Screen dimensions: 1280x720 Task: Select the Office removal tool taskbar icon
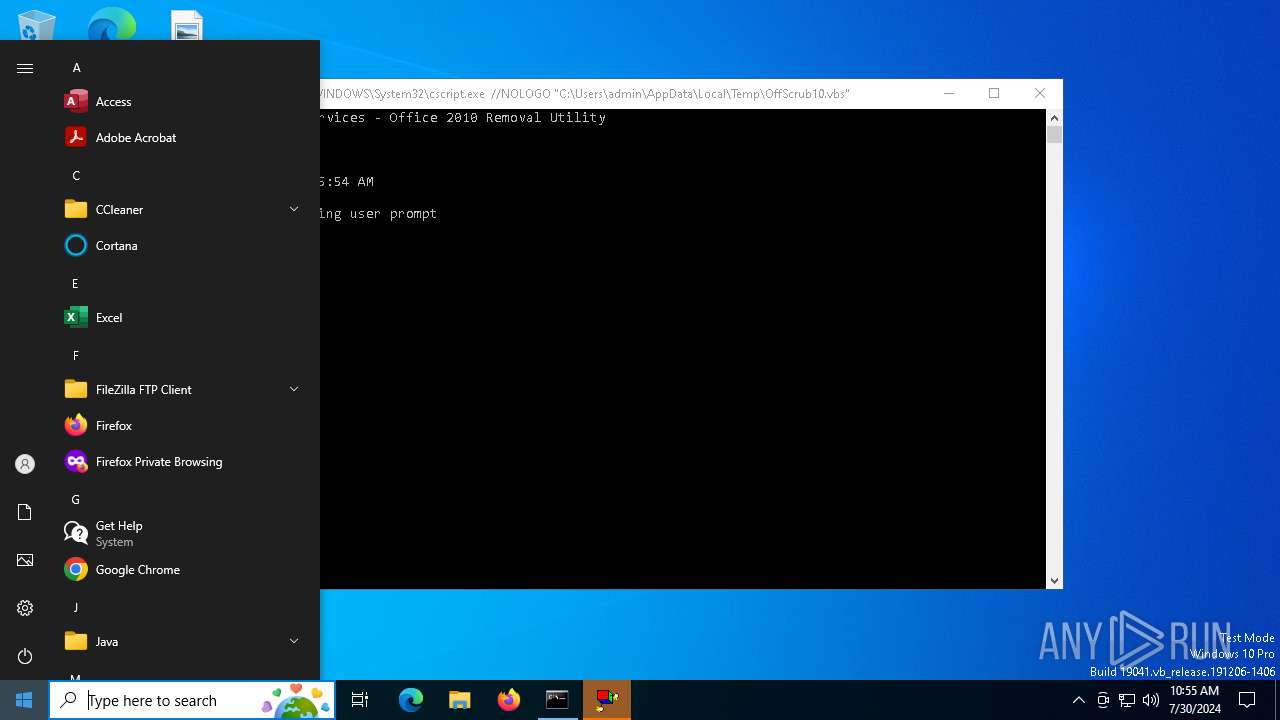[x=606, y=700]
